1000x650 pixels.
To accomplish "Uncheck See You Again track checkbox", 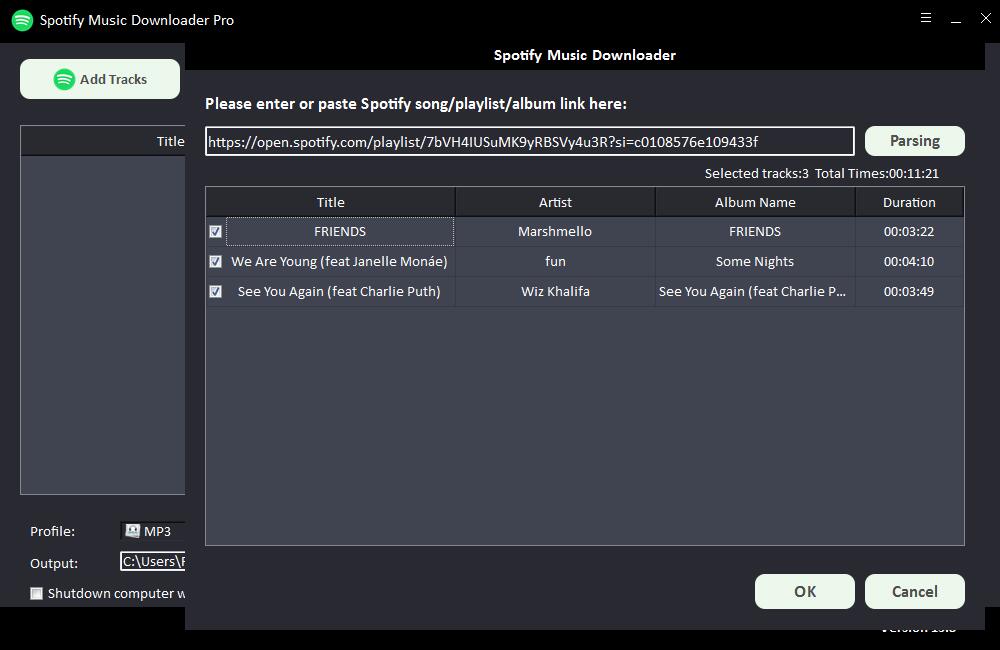I will 215,292.
